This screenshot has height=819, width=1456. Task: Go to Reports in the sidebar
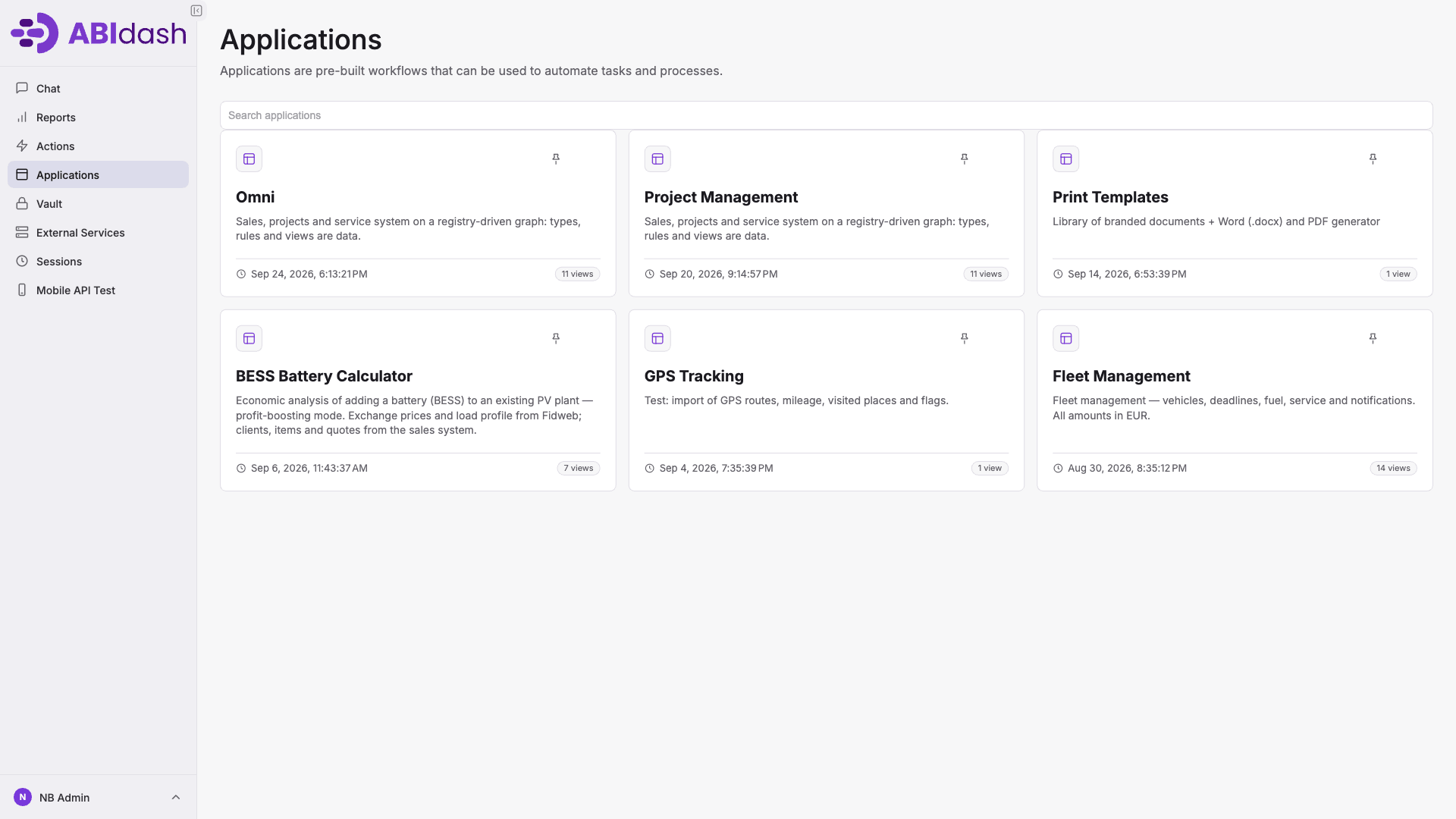click(98, 118)
